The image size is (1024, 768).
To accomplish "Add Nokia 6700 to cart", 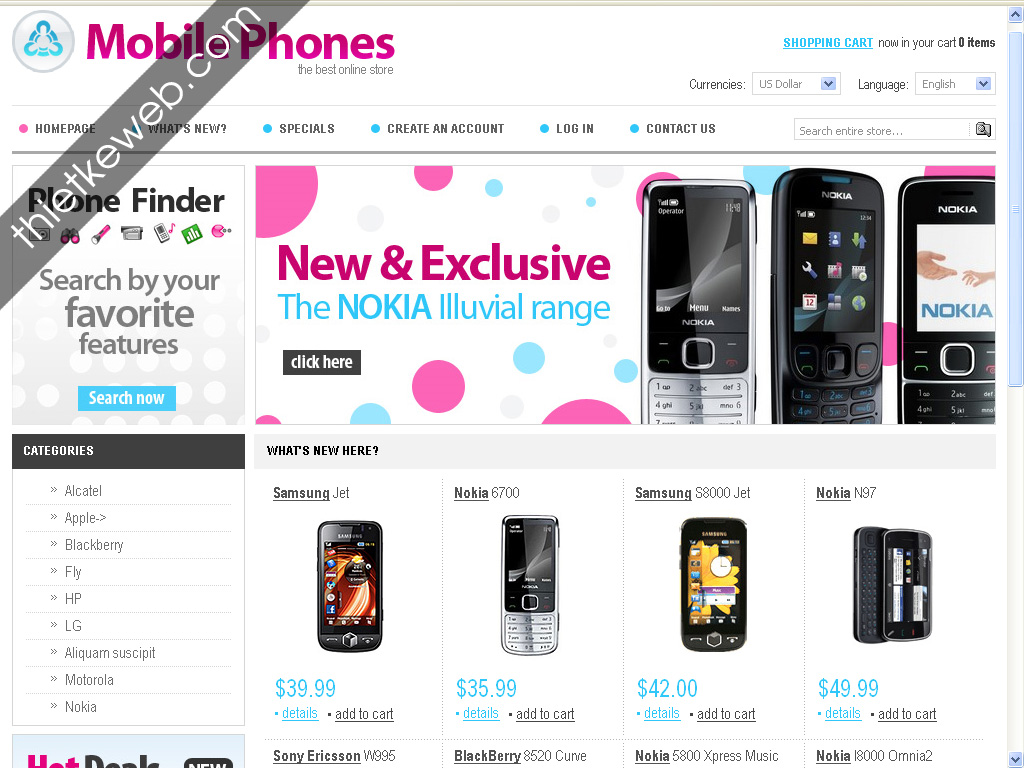I will (545, 714).
